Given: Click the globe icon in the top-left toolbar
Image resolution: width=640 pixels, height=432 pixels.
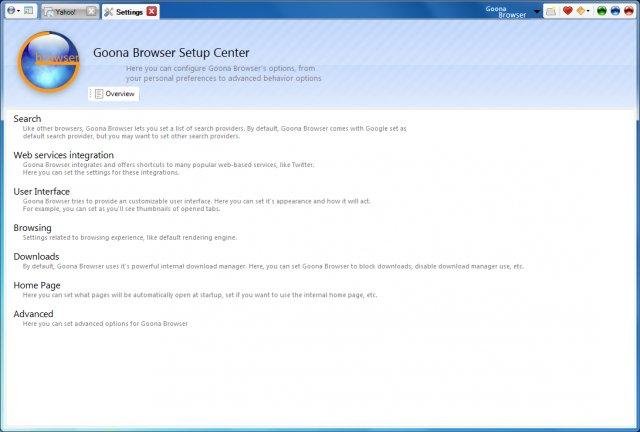Looking at the screenshot, I should [11, 11].
